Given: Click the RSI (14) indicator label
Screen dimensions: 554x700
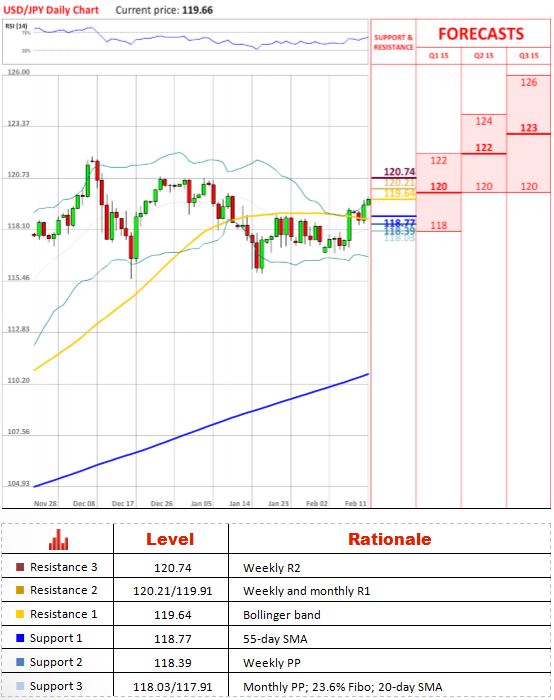Looking at the screenshot, I should click(16, 26).
